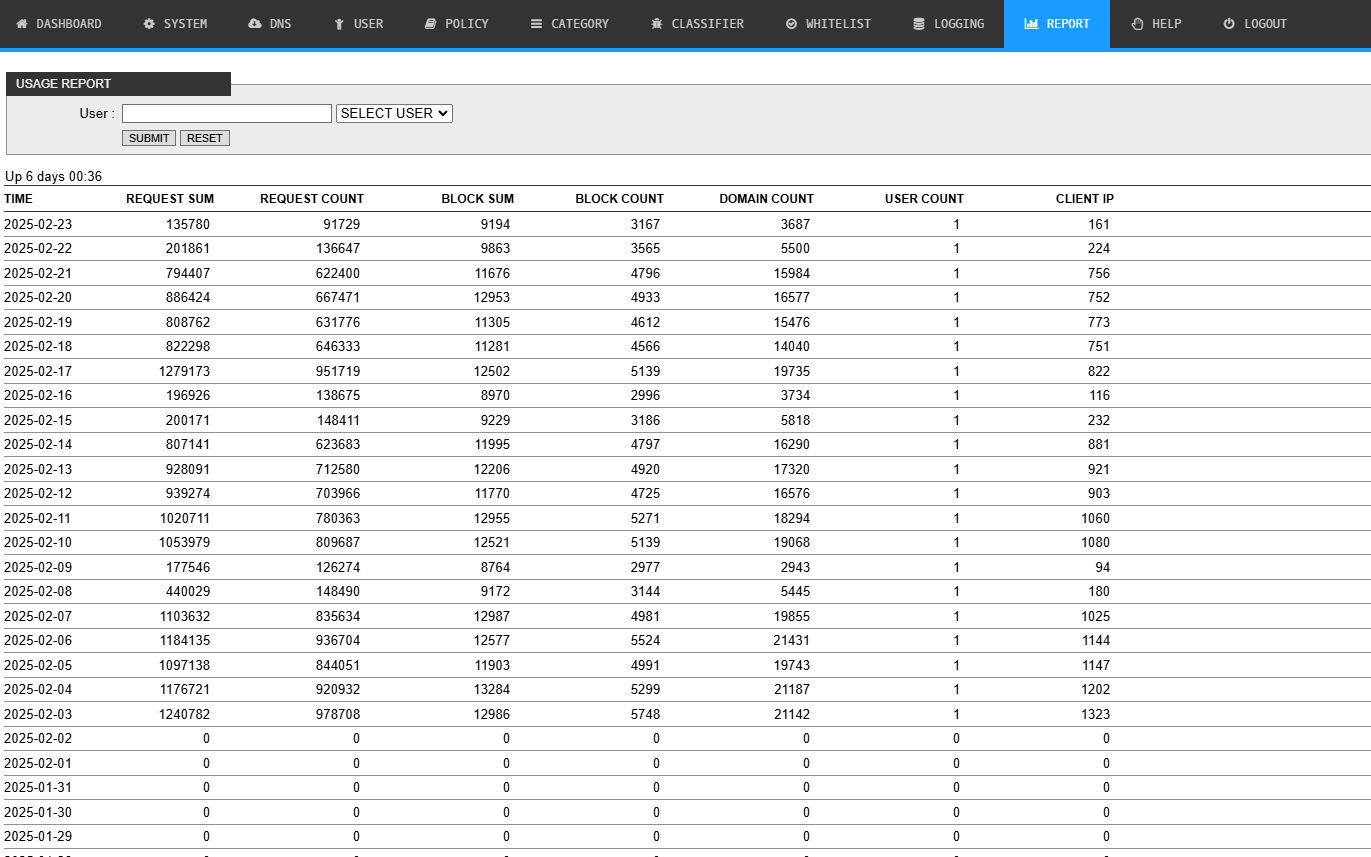Viewport: 1371px width, 857px height.
Task: Click client IP value 1323
Action: [x=1095, y=715]
